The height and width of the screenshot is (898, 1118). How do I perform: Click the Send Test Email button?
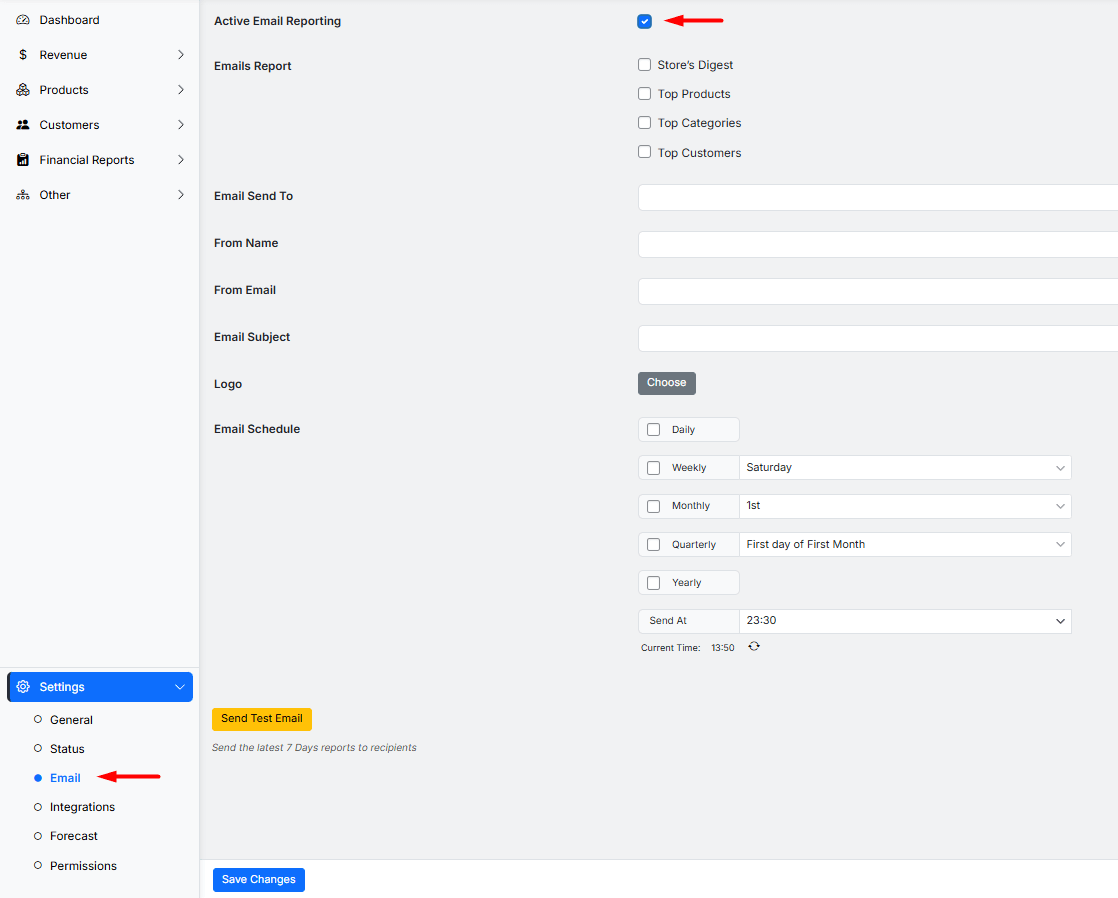[262, 719]
